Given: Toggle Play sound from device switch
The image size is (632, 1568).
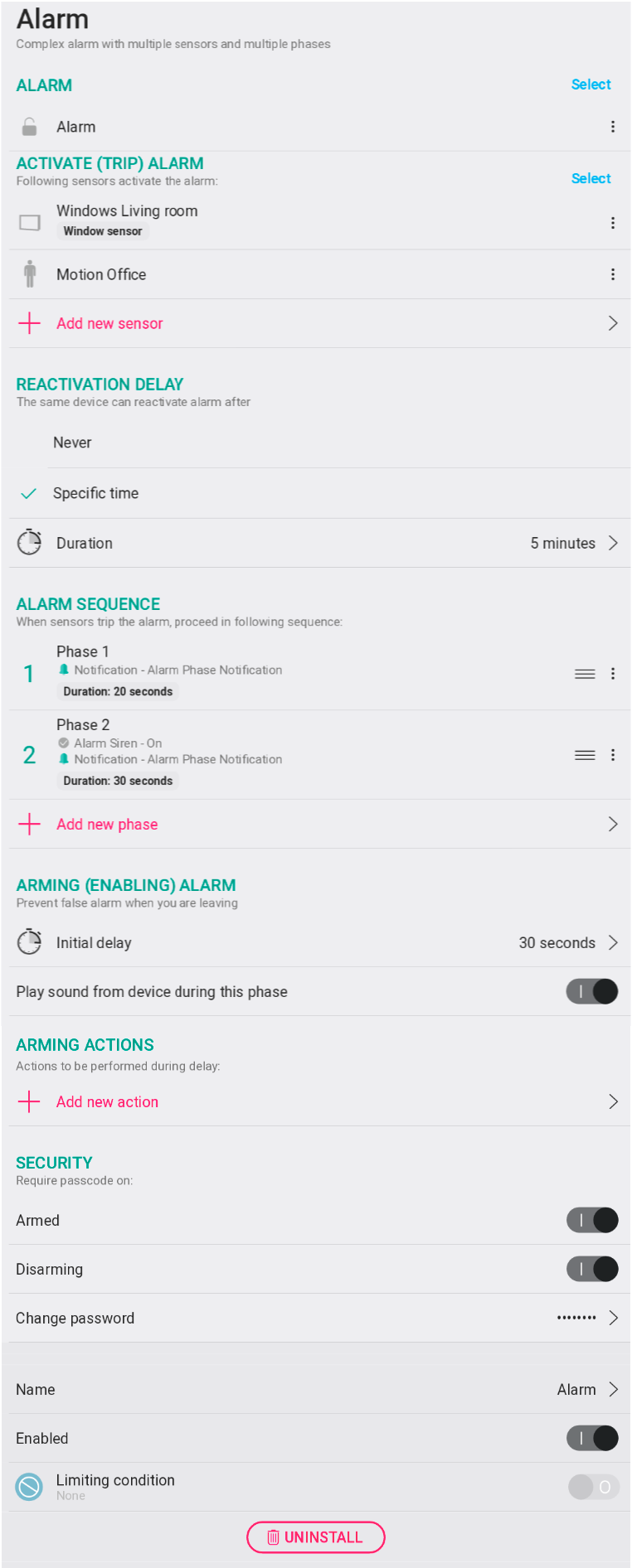Looking at the screenshot, I should pyautogui.click(x=592, y=991).
